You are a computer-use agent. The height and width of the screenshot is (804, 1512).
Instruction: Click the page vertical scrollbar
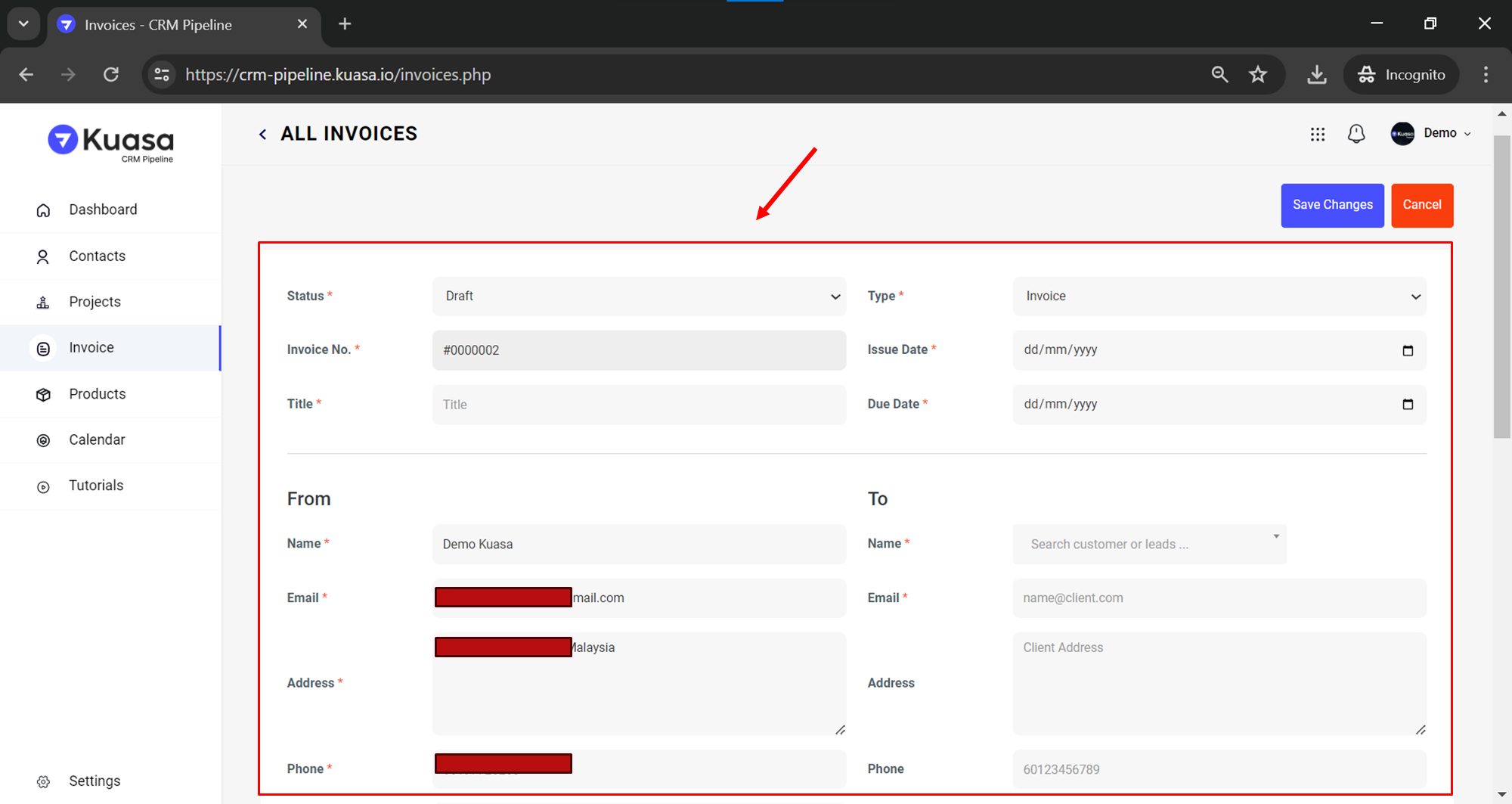1501,287
